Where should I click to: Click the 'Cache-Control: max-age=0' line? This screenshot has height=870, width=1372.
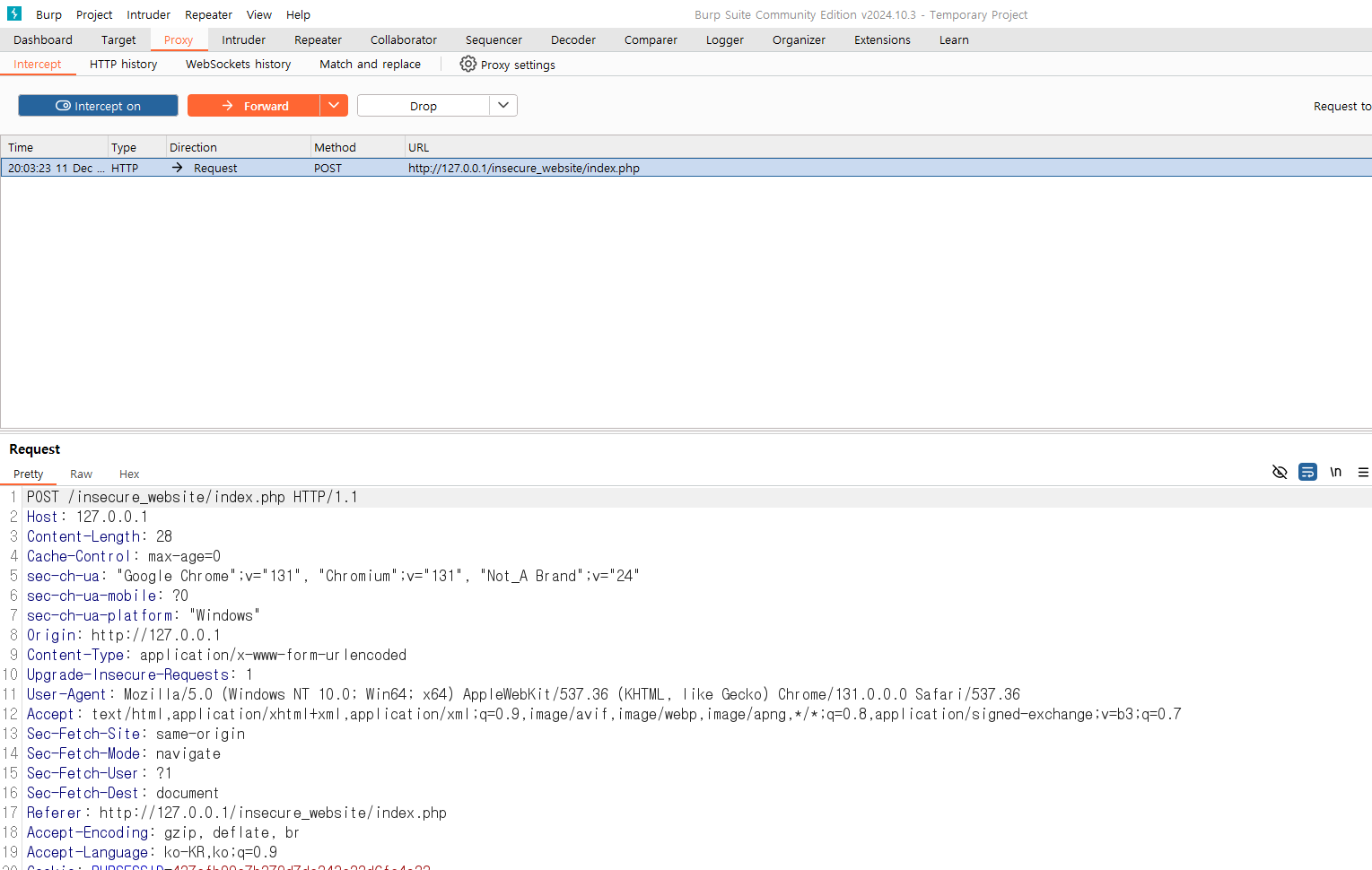(x=124, y=556)
